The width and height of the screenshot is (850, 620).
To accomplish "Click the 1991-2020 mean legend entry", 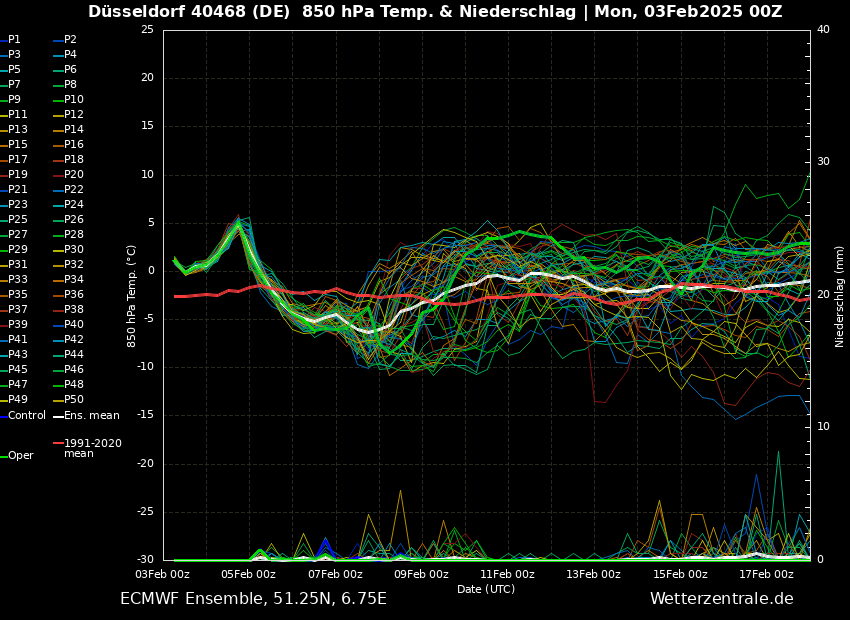I will point(92,448).
